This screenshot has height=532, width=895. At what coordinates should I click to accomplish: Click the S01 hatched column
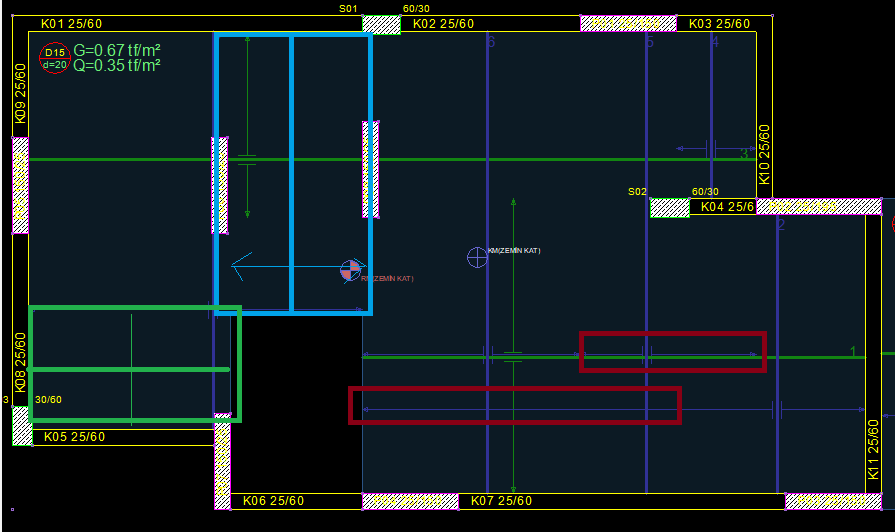pyautogui.click(x=381, y=24)
